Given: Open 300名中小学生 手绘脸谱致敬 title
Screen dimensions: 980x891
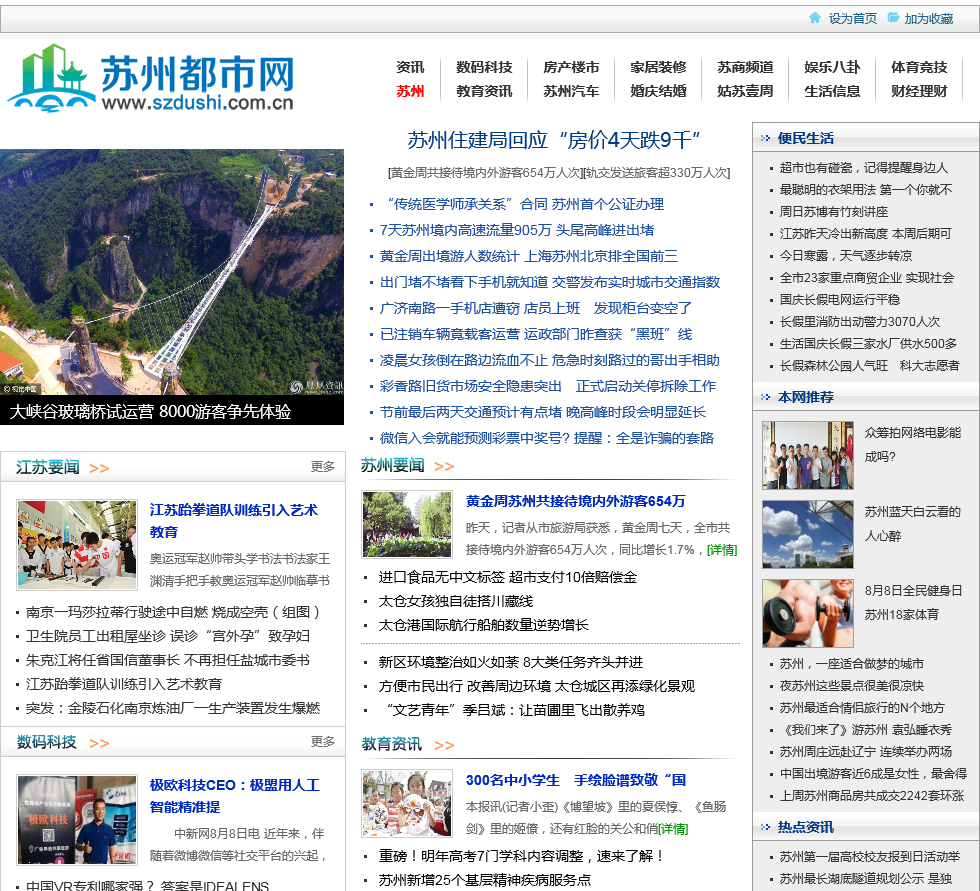Looking at the screenshot, I should pos(576,780).
